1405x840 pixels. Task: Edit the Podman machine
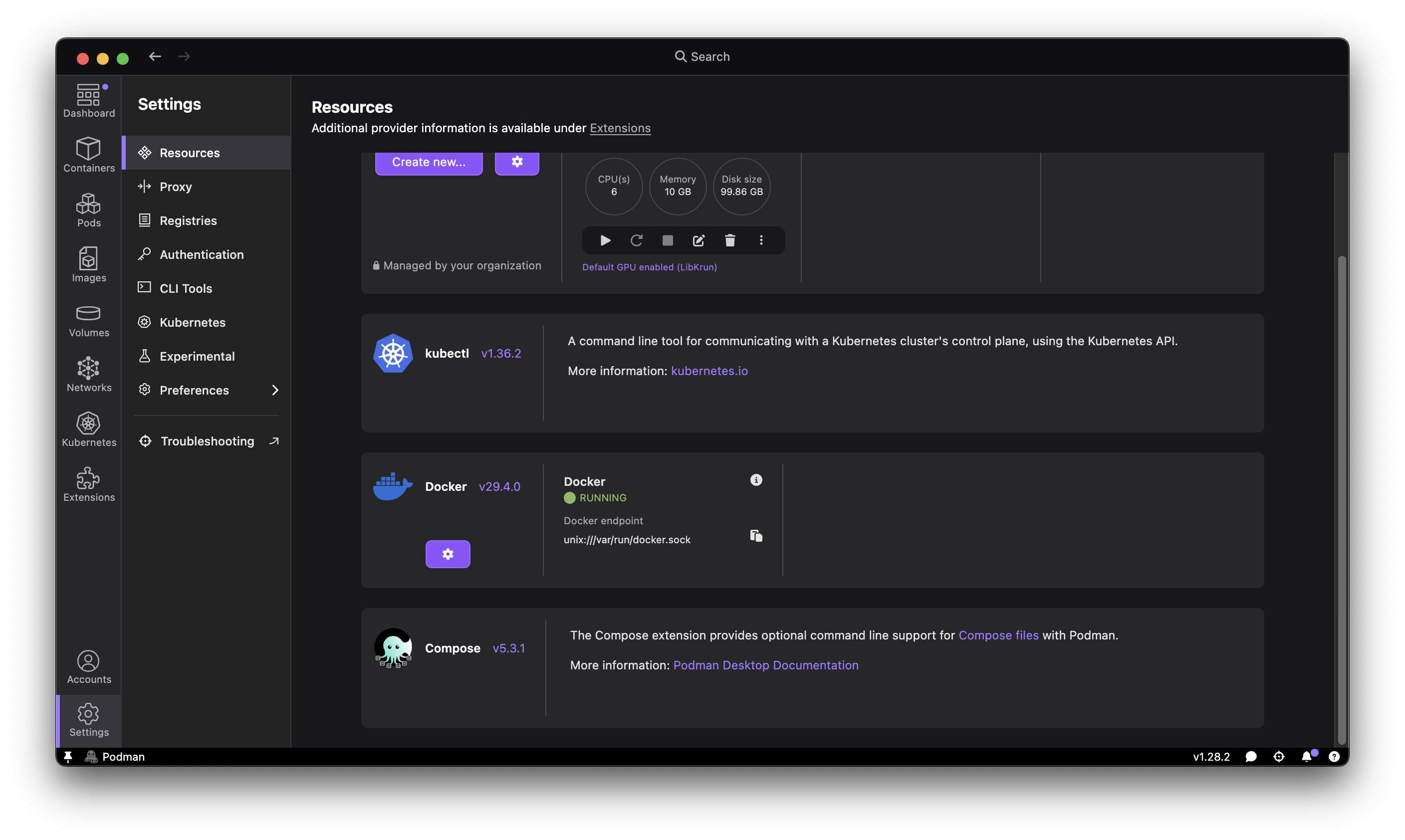(x=699, y=240)
